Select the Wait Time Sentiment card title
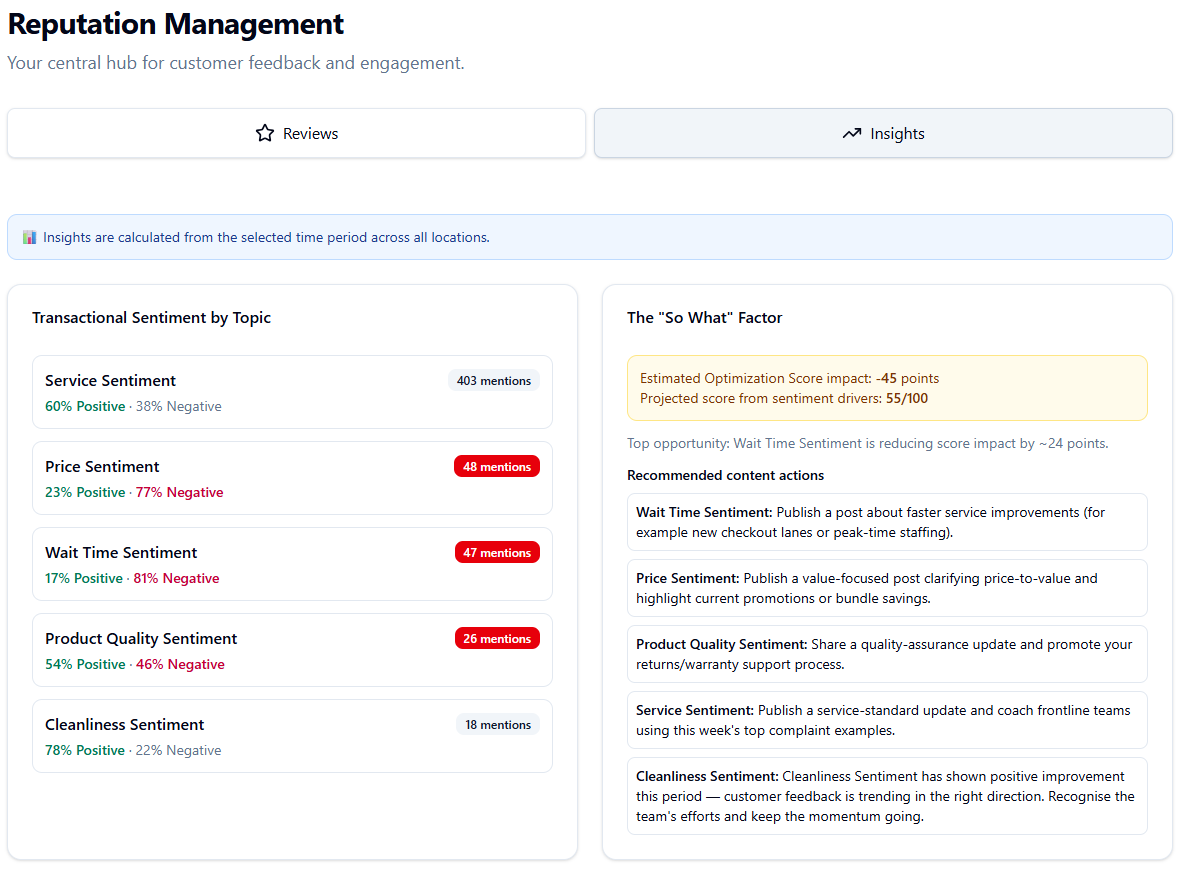 click(121, 552)
